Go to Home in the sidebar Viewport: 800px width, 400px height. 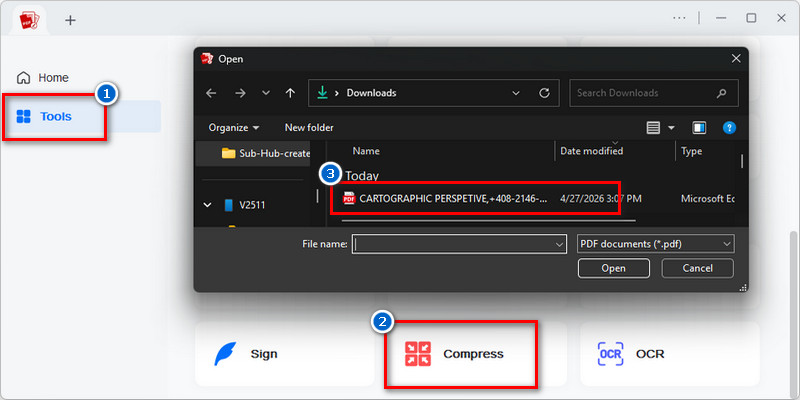[43, 78]
